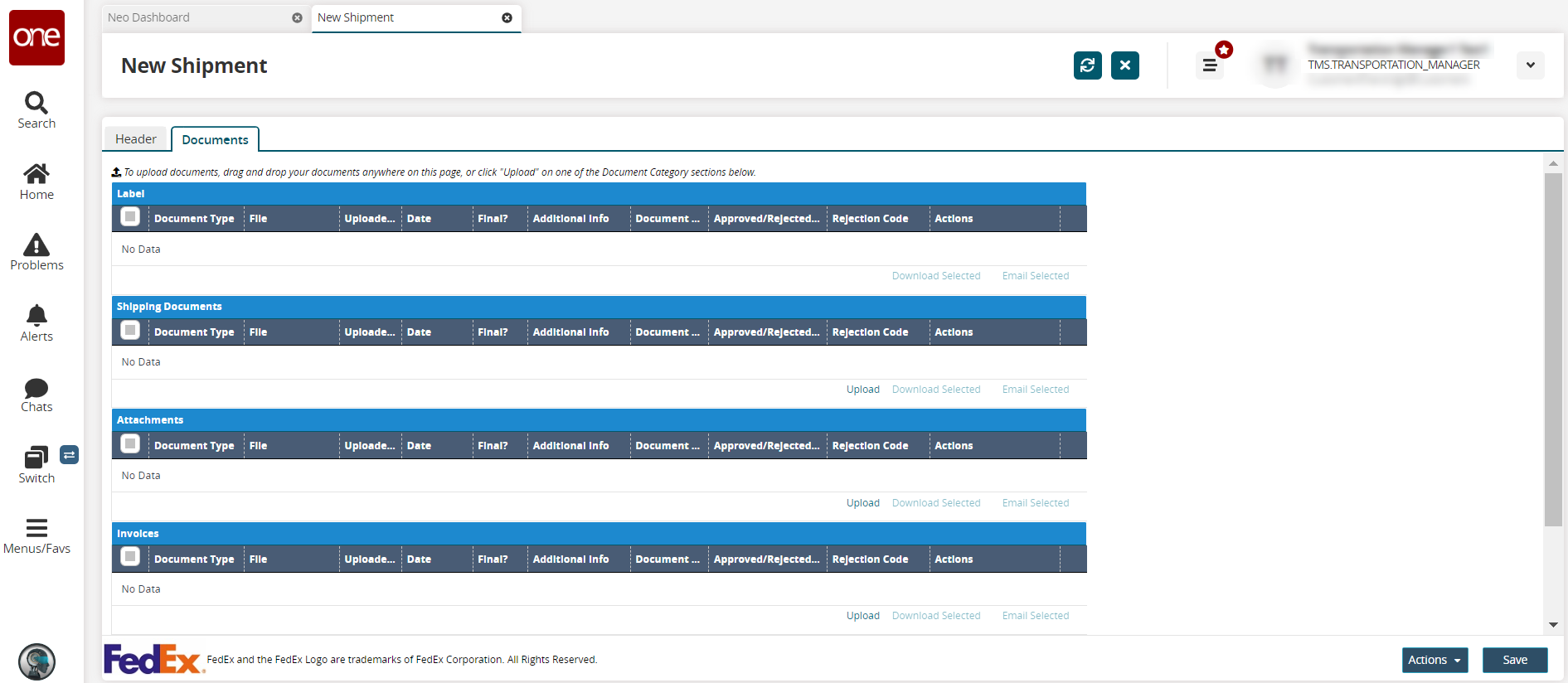Image resolution: width=1568 pixels, height=683 pixels.
Task: Check the Label table select-all checkbox
Action: pos(130,217)
